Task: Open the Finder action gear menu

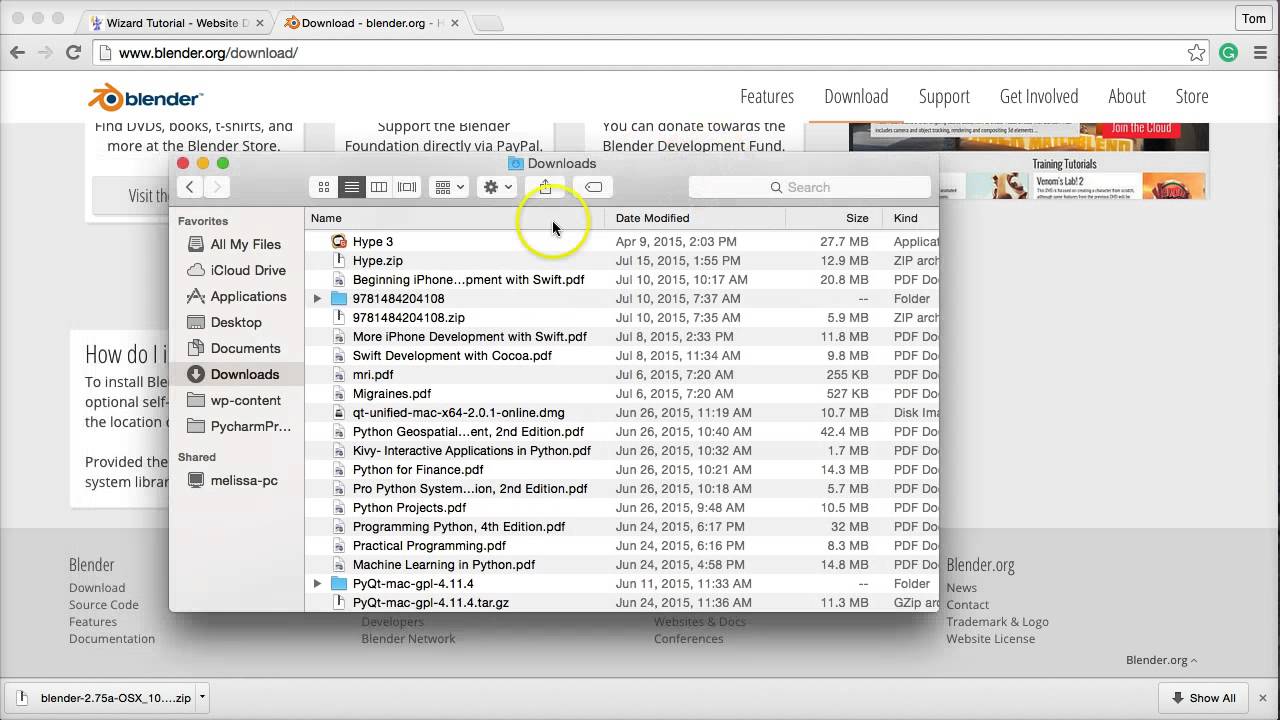Action: pyautogui.click(x=497, y=187)
